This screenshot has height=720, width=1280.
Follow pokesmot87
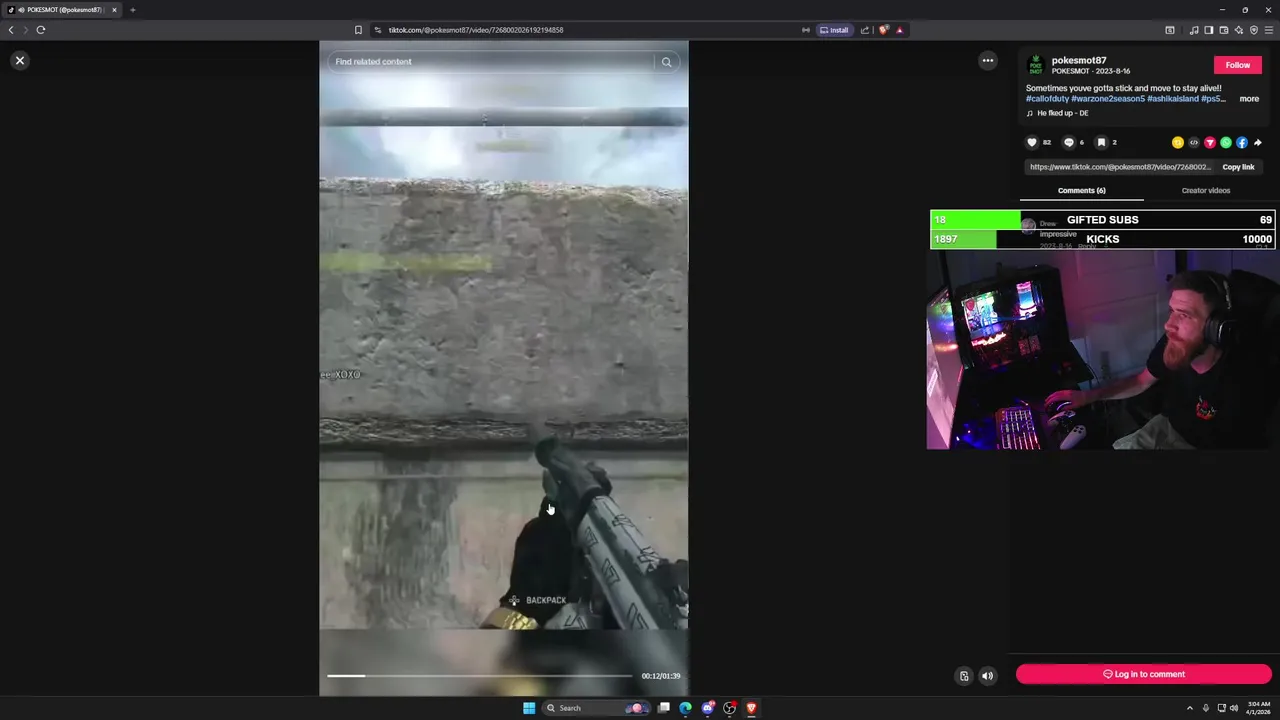tap(1237, 65)
